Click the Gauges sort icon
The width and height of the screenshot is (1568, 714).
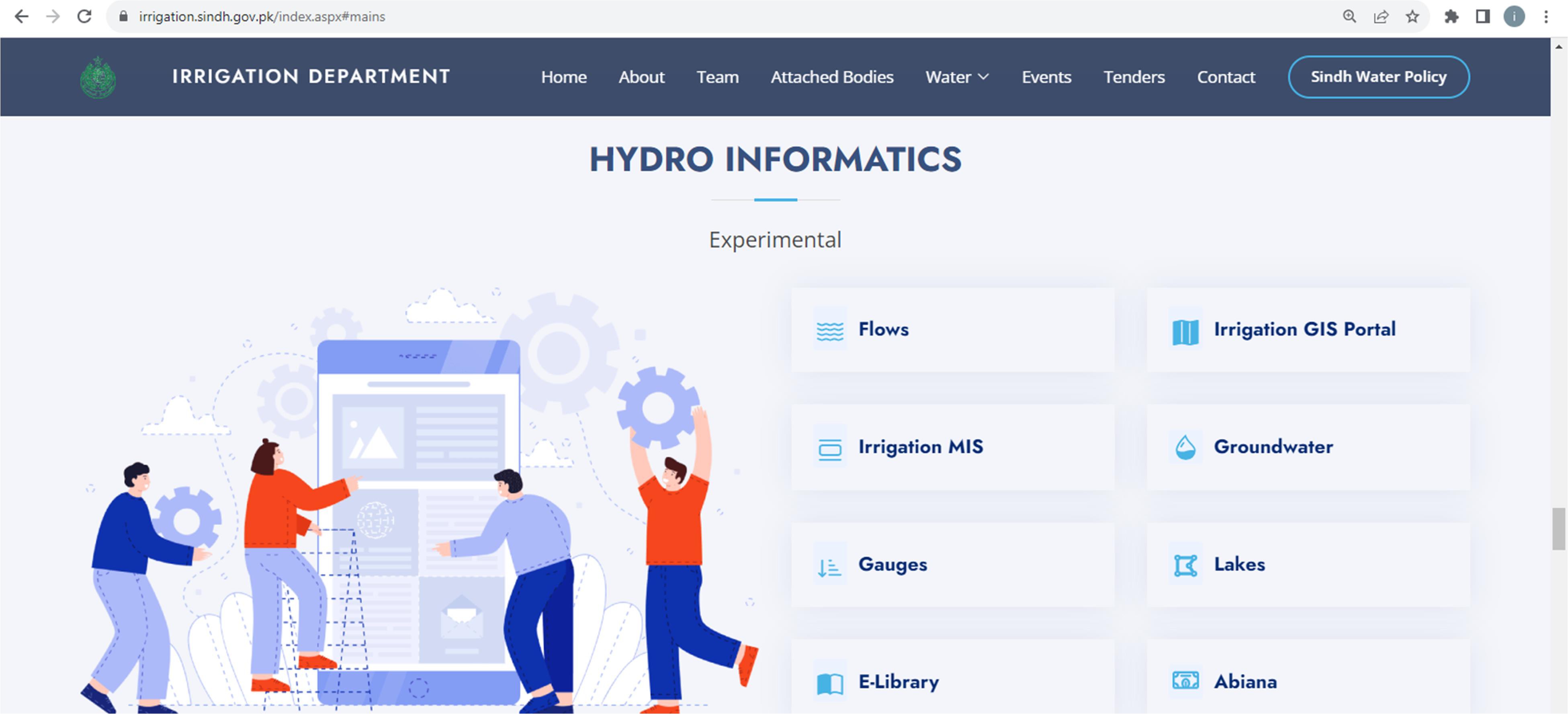829,567
